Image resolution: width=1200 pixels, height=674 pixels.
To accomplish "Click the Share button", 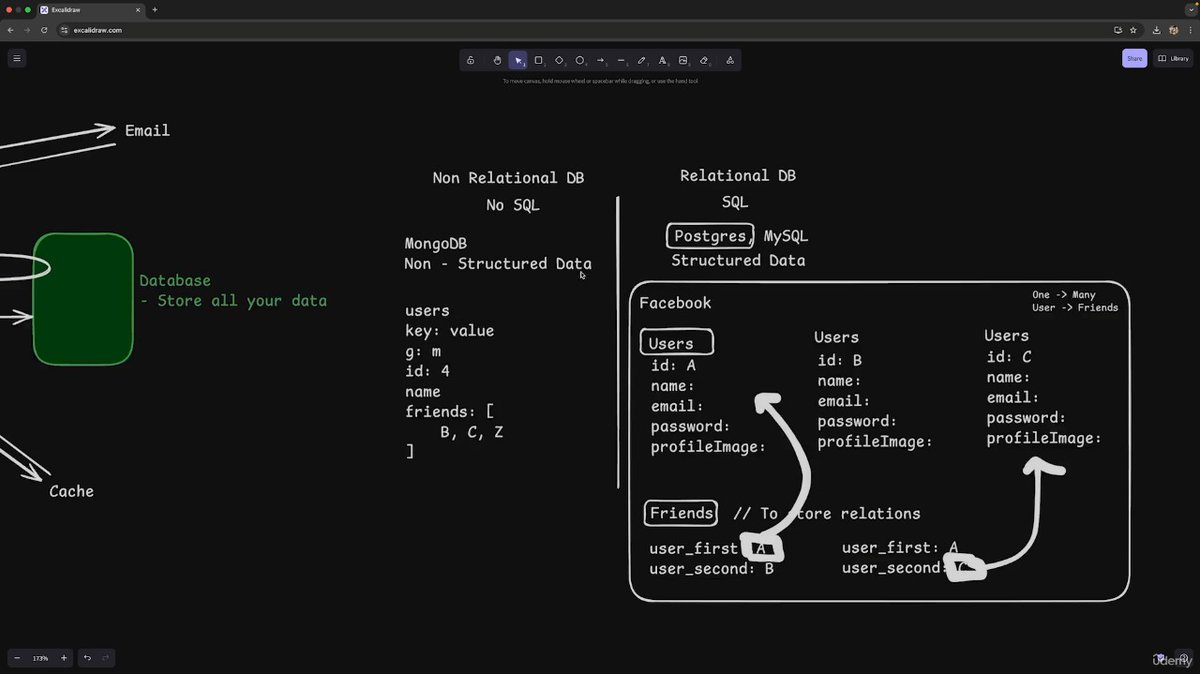I will 1134,58.
